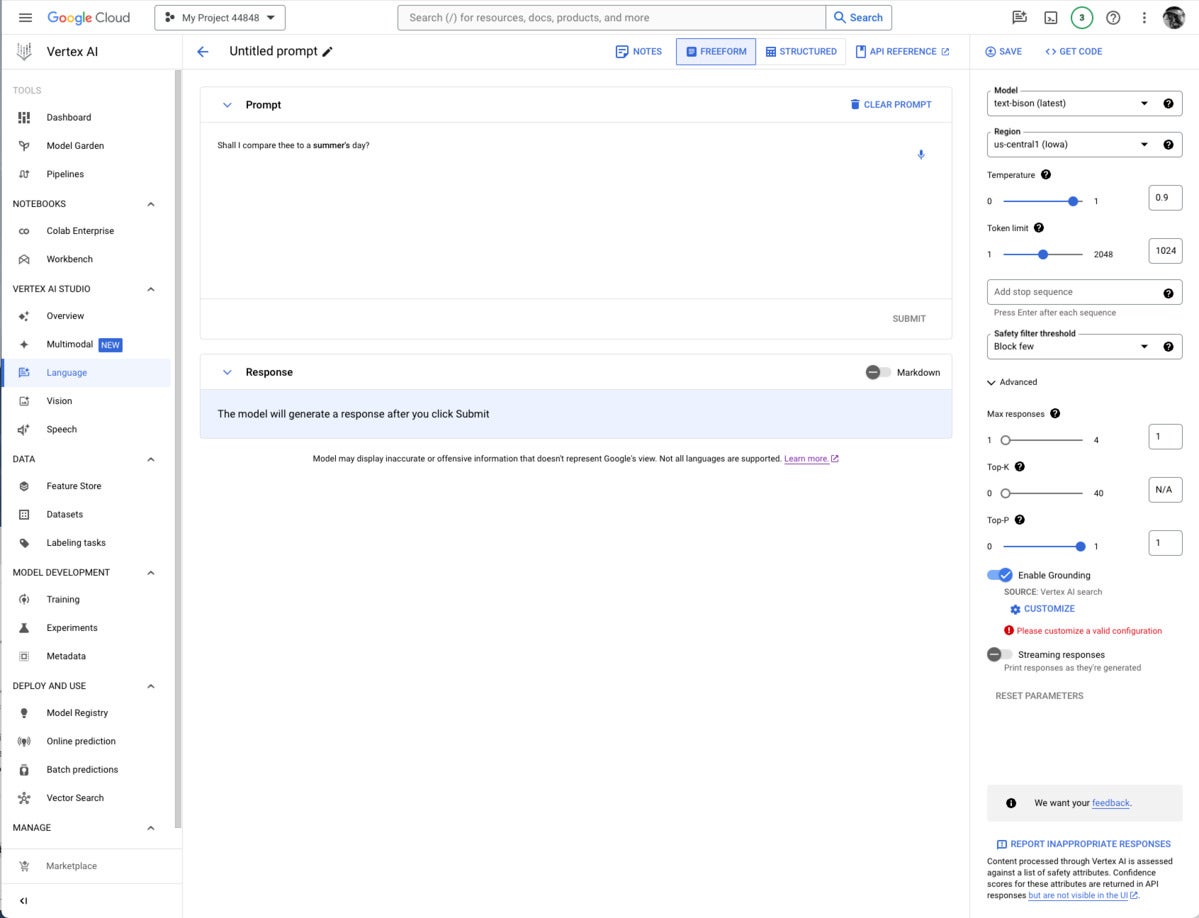Click the header chat assistant icon
Viewport: 1199px width, 918px height.
[1019, 18]
